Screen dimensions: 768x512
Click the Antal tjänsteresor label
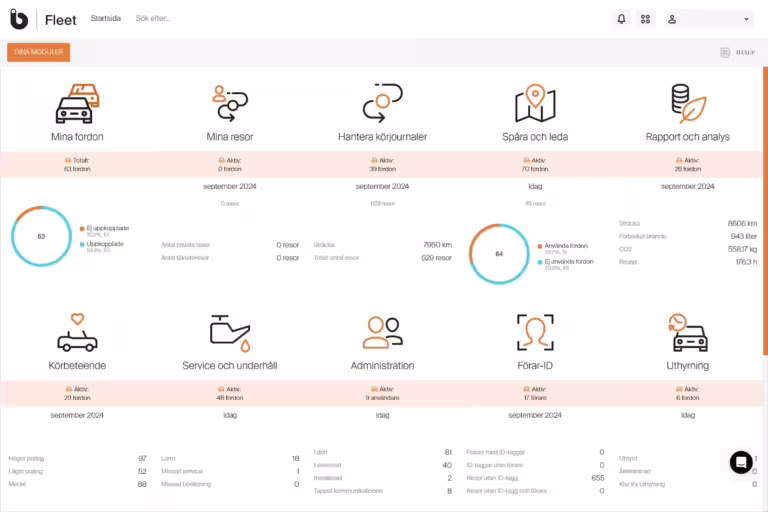pyautogui.click(x=185, y=258)
